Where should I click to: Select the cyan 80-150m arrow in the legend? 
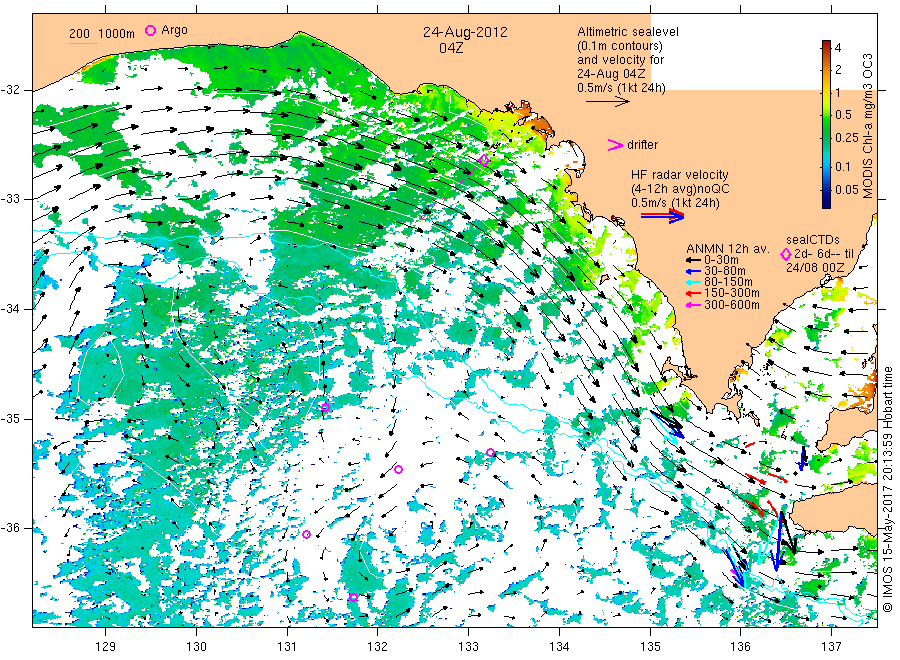[x=693, y=282]
